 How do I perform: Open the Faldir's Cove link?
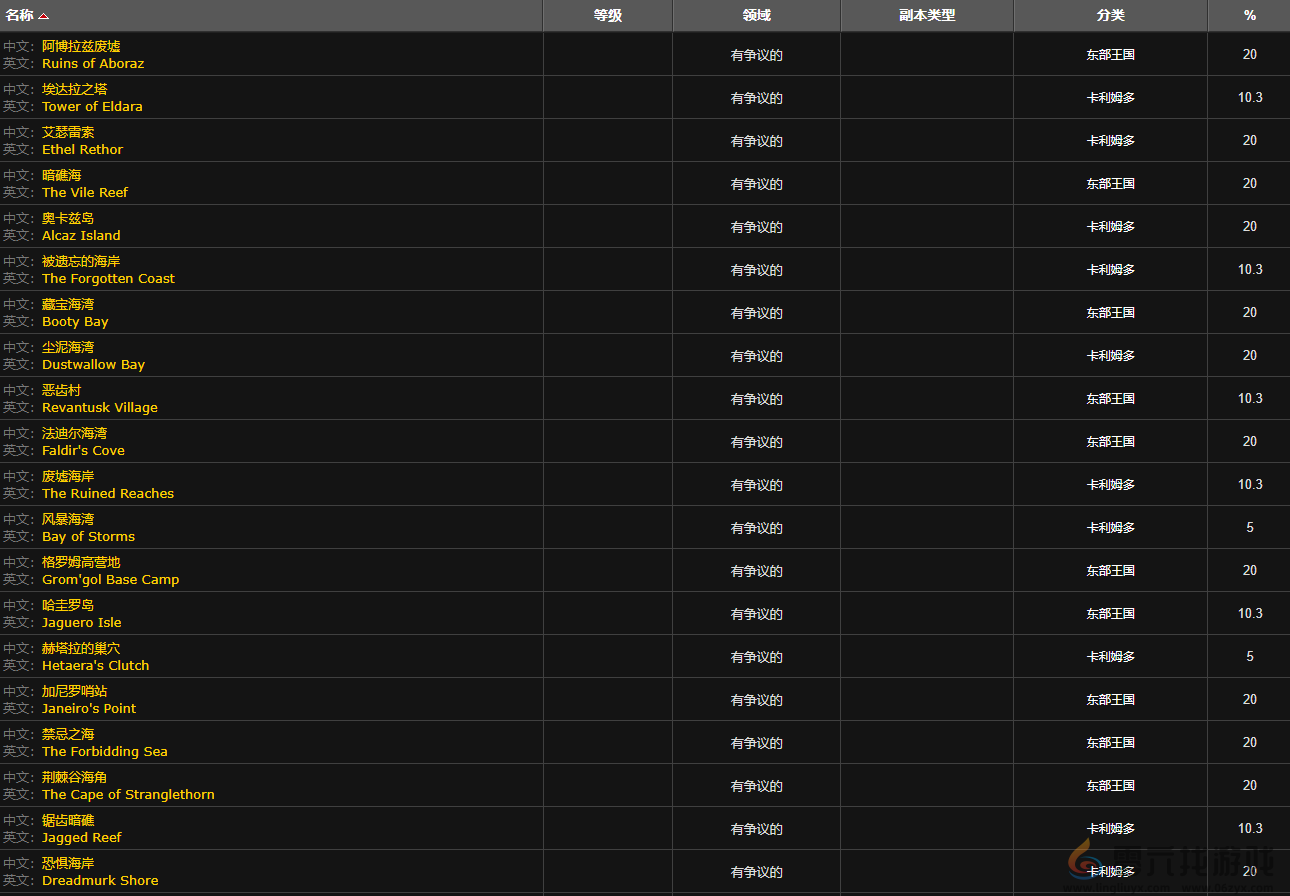83,451
